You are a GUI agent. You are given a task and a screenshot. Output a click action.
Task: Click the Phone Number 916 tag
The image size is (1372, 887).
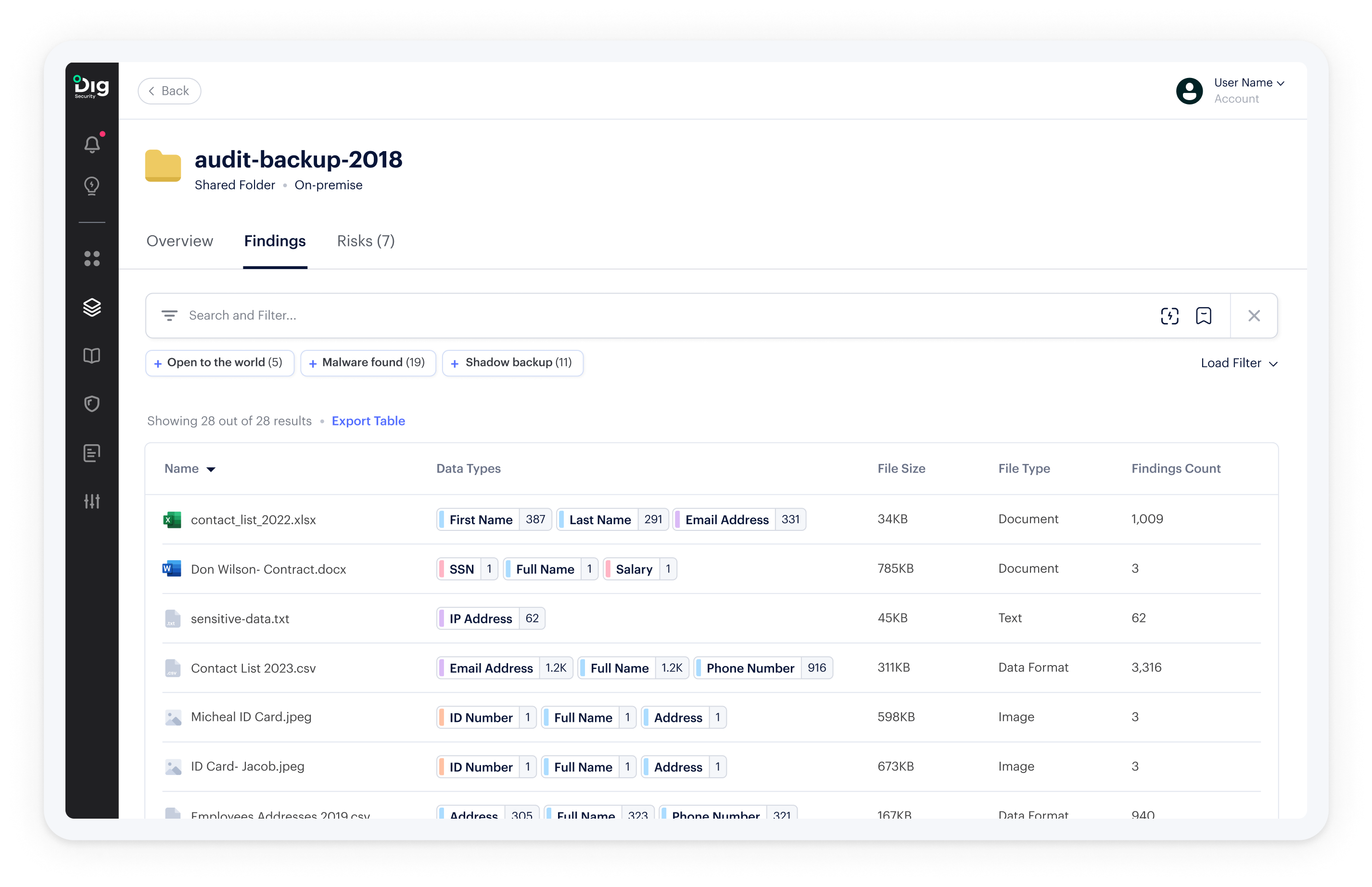coord(763,668)
